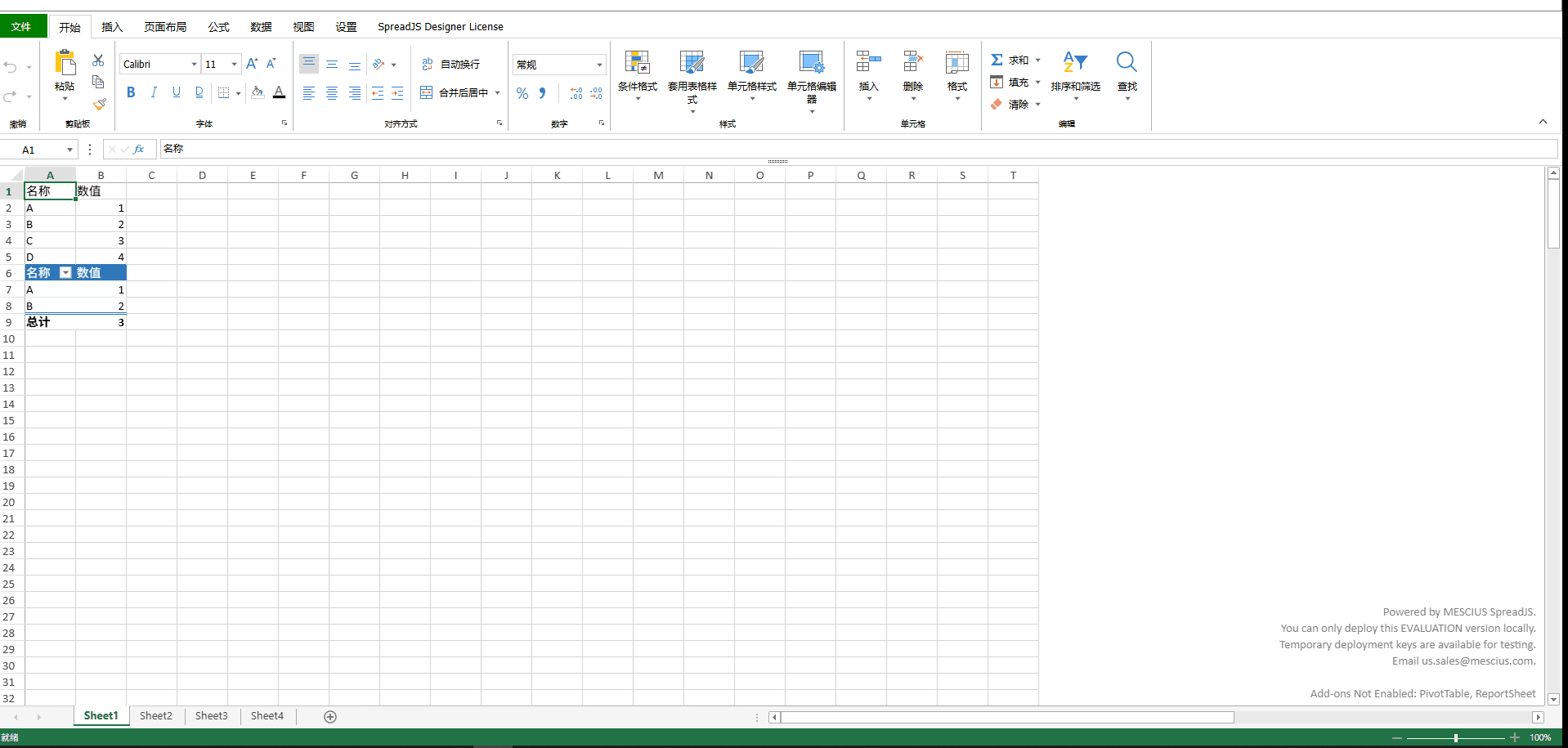Screen dimensions: 1568x748
Task: Click the cell Format (格式) icon
Action: (957, 62)
